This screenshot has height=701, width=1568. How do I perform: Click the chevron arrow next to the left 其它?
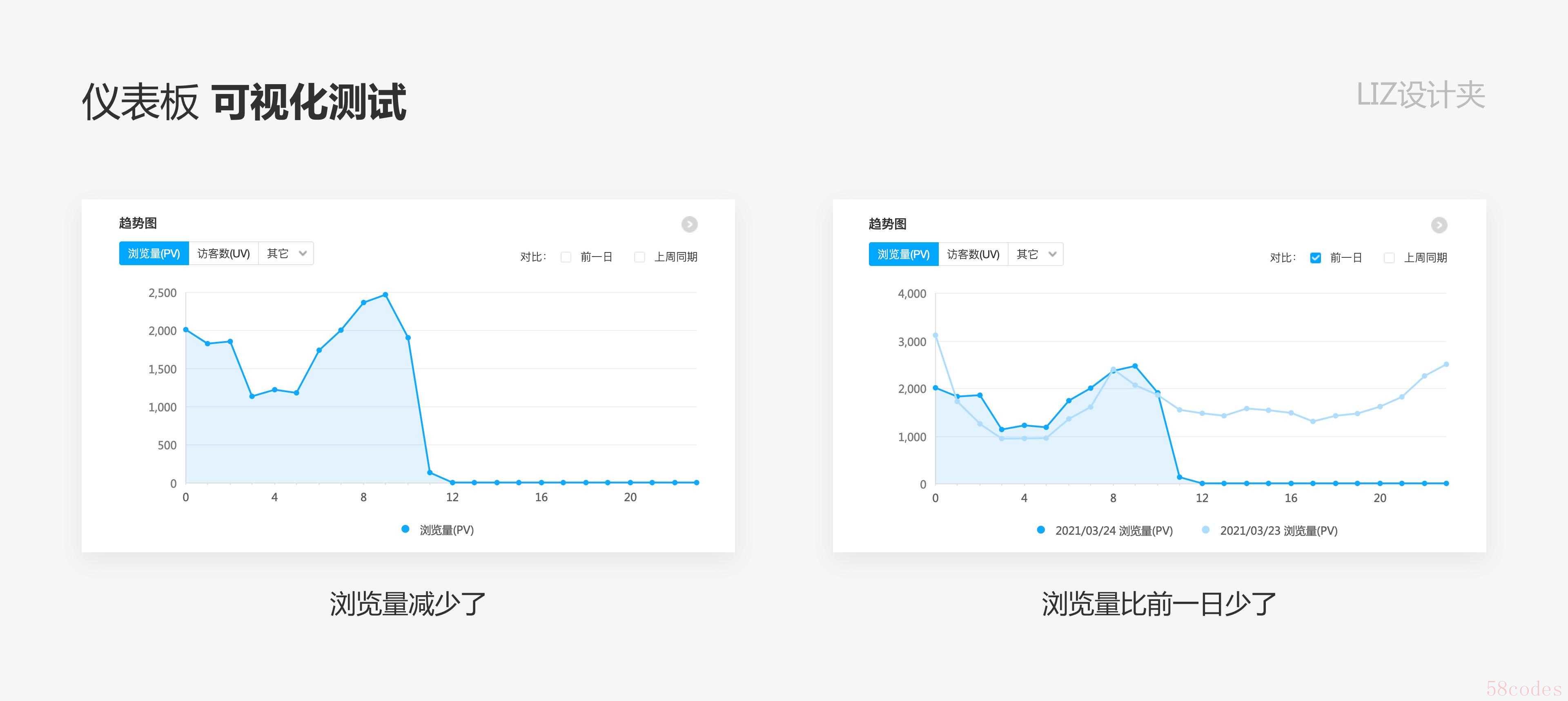(303, 253)
